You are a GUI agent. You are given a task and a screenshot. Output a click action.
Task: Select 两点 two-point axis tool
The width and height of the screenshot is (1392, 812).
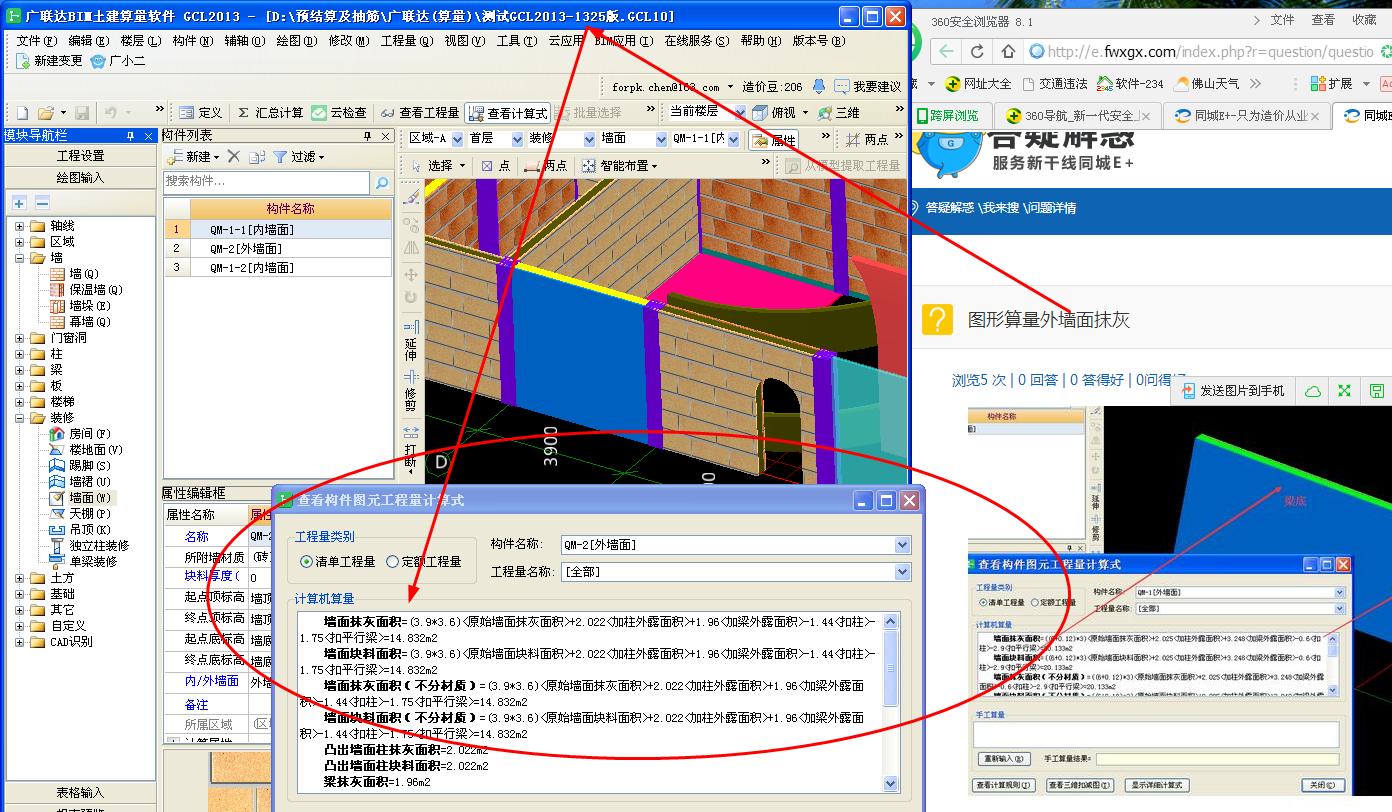866,140
